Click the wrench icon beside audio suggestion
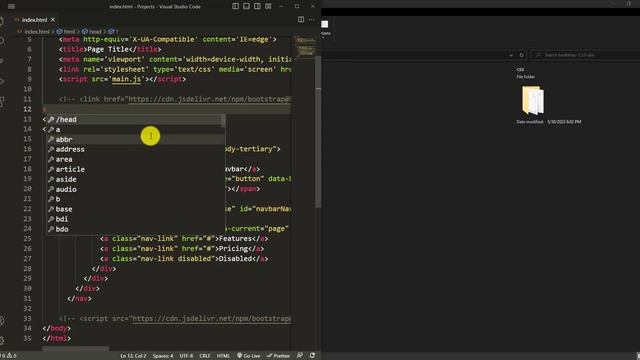The width and height of the screenshot is (640, 360). point(51,189)
